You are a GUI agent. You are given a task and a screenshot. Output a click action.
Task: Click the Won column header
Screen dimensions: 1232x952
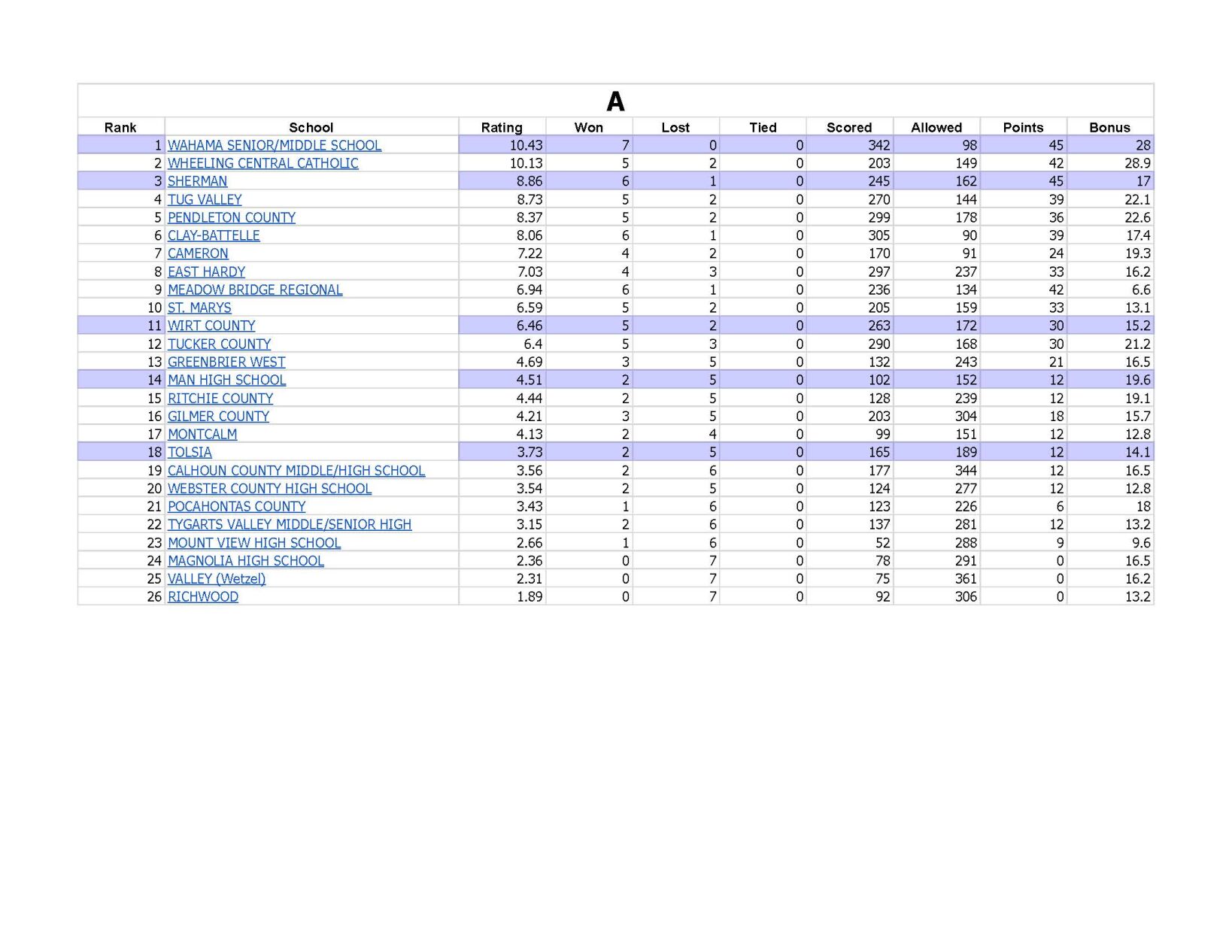pos(589,127)
